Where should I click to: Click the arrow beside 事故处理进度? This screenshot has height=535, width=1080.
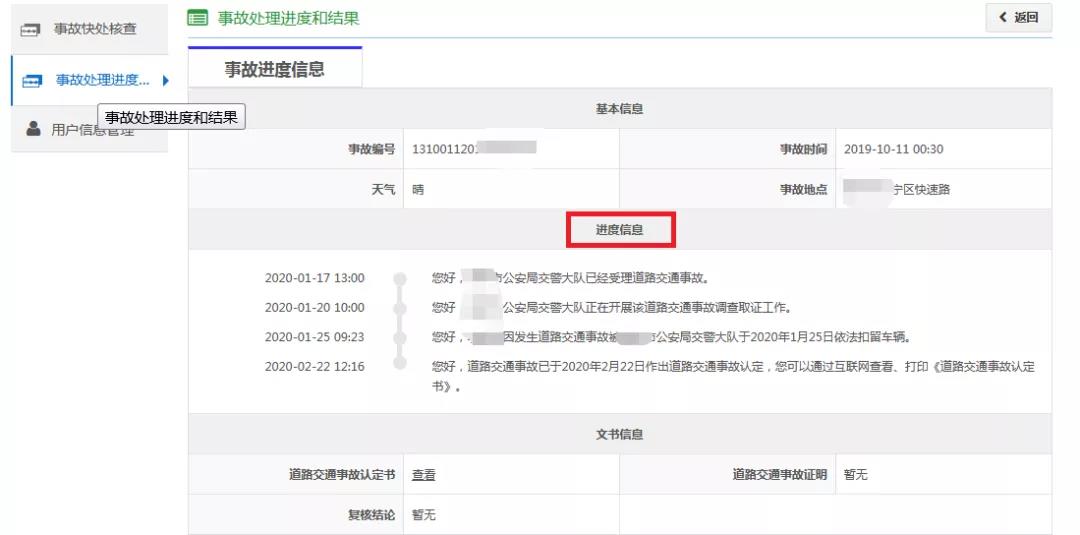tap(165, 81)
